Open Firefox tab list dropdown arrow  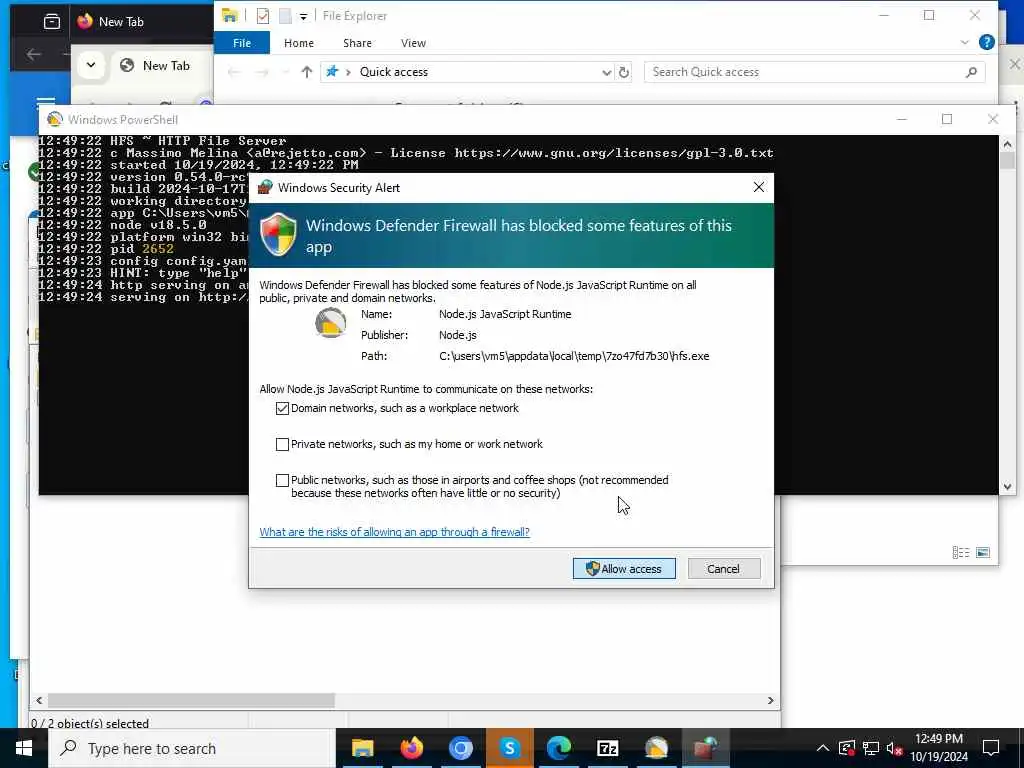click(91, 65)
